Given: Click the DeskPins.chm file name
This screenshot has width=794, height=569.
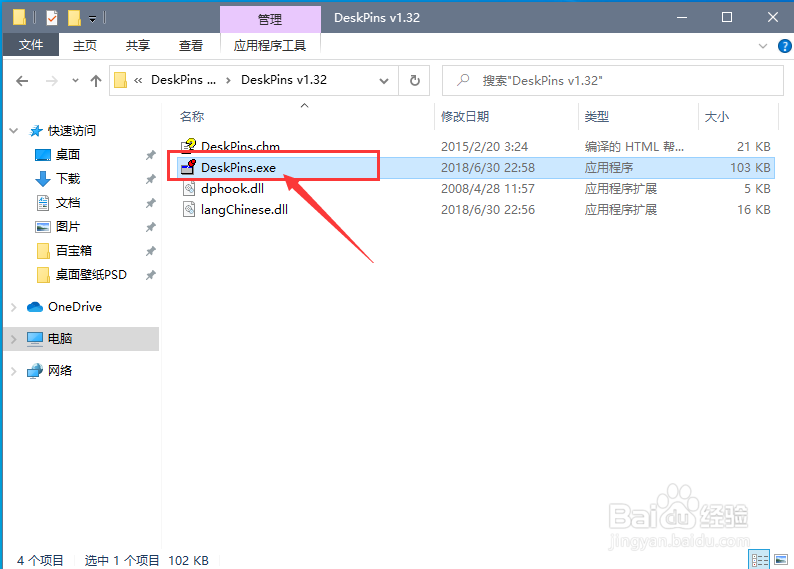Looking at the screenshot, I should 241,146.
